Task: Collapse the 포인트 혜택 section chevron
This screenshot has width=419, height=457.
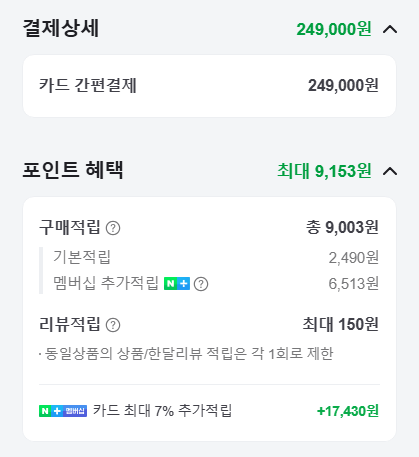Action: (x=390, y=171)
